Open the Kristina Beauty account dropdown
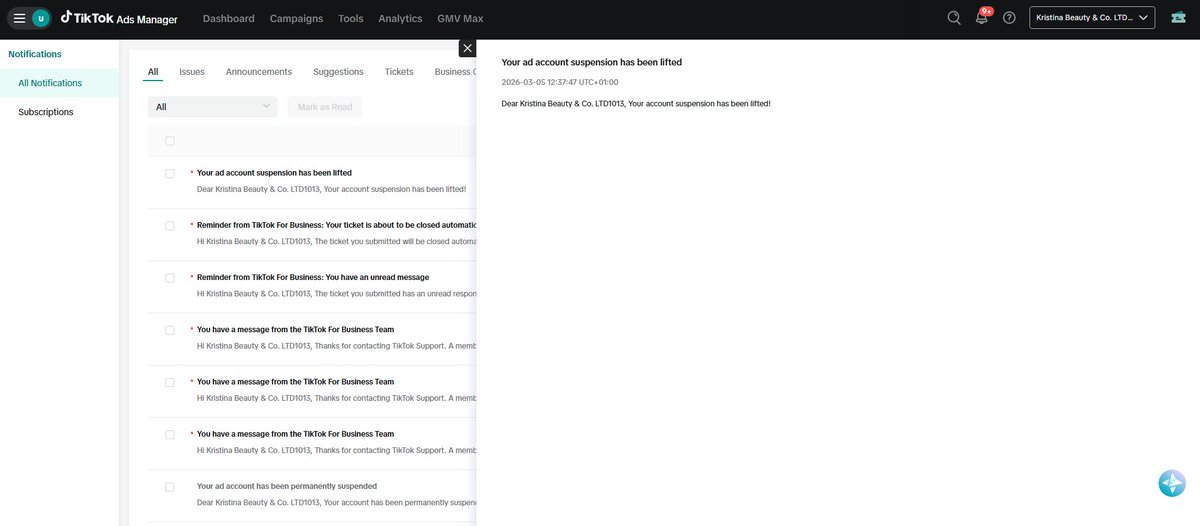 point(1092,18)
